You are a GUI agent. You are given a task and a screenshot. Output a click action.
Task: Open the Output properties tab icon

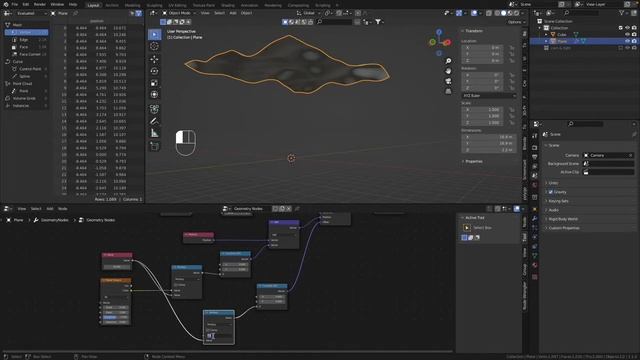point(535,157)
